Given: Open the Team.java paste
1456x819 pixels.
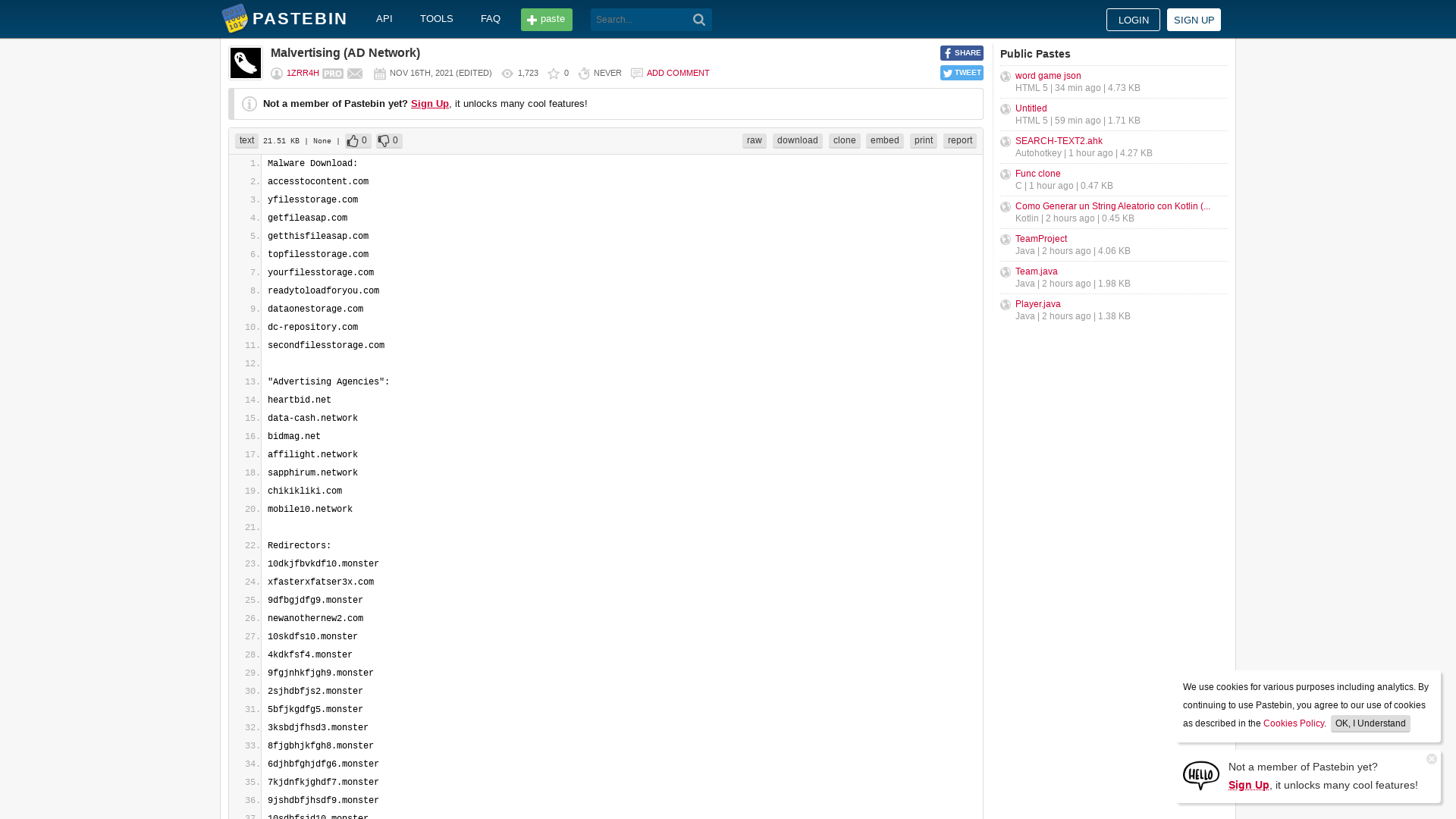Looking at the screenshot, I should click(1037, 271).
